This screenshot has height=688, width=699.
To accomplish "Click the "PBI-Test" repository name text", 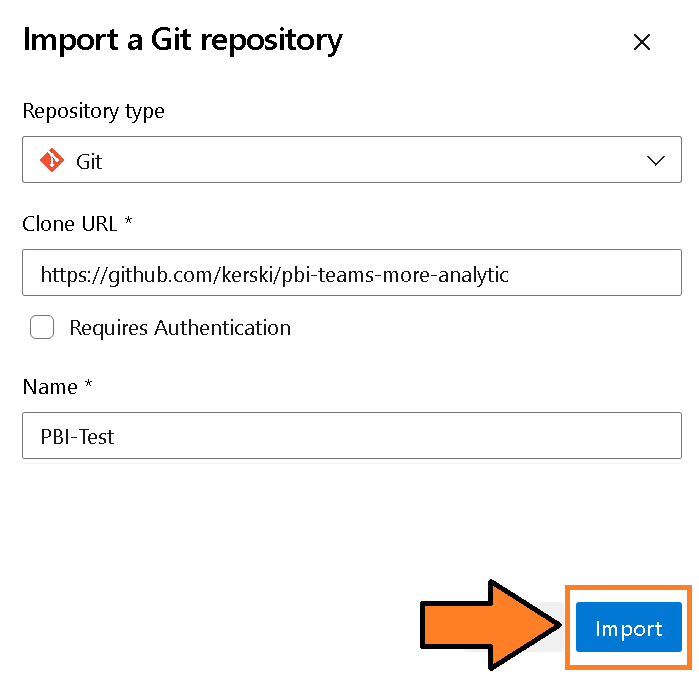I will 78,436.
